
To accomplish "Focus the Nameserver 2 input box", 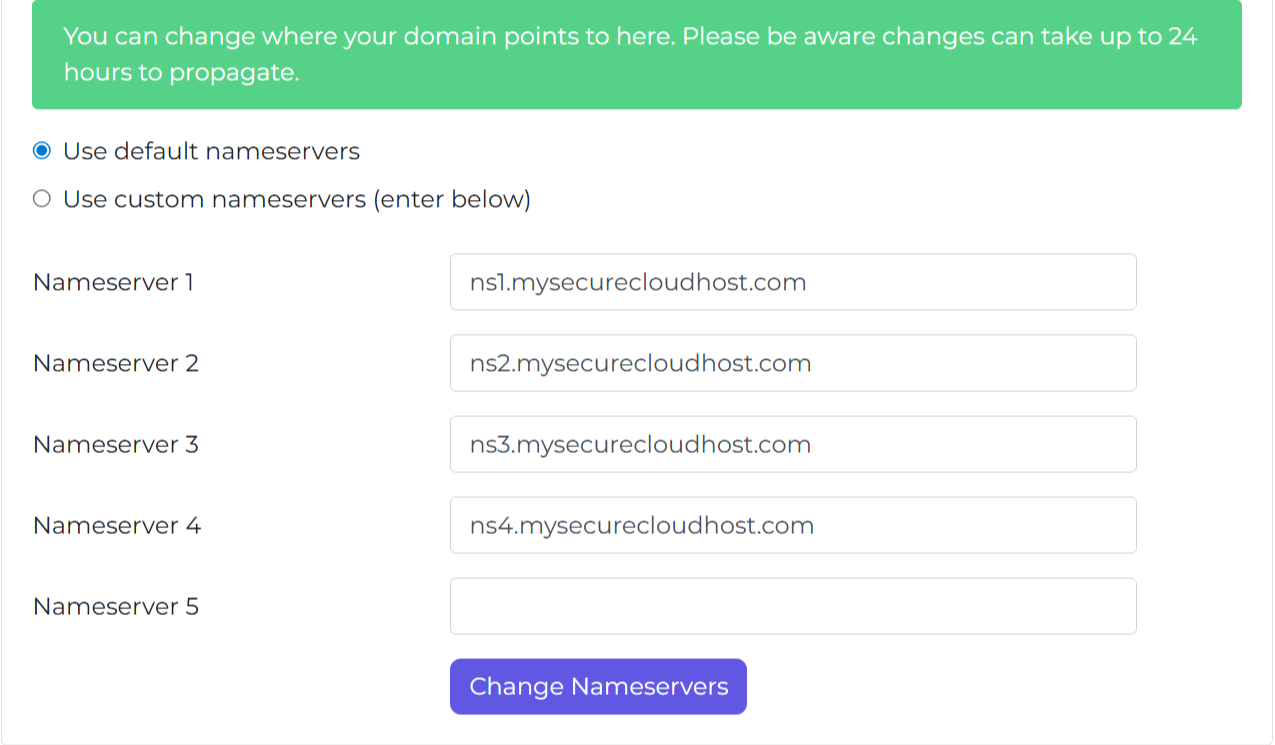I will pos(793,363).
